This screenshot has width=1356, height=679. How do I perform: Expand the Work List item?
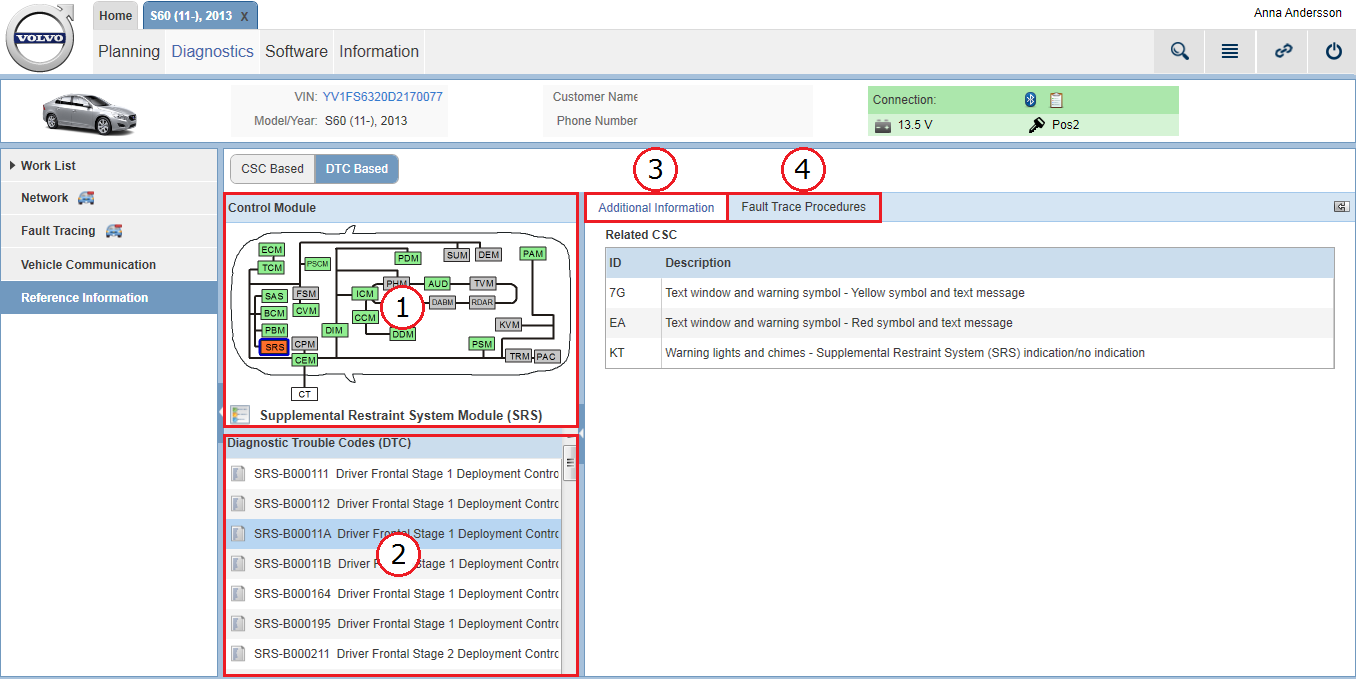[109, 166]
